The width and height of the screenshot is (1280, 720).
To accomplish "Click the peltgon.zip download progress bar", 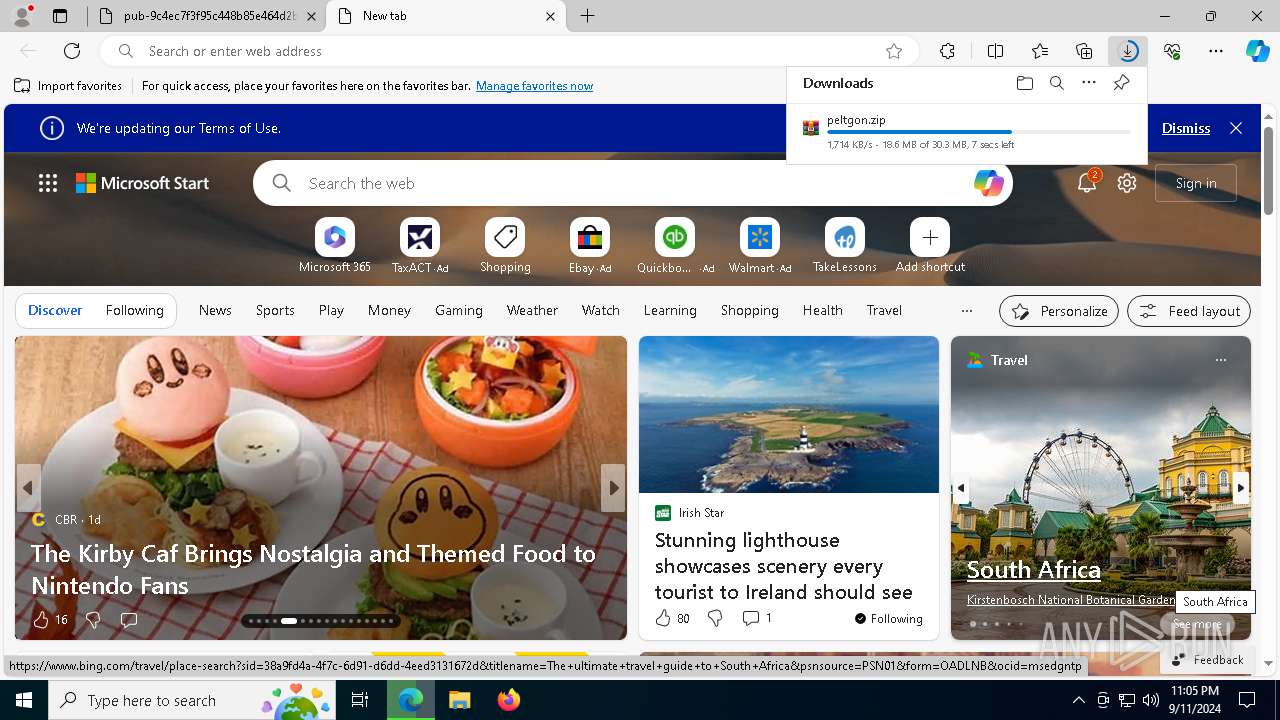I will 979,132.
